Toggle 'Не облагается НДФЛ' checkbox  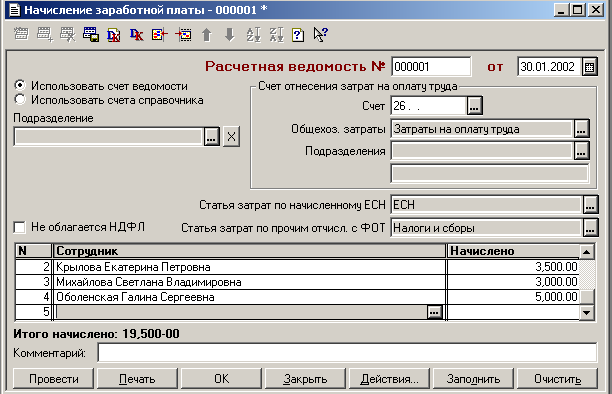(x=19, y=227)
